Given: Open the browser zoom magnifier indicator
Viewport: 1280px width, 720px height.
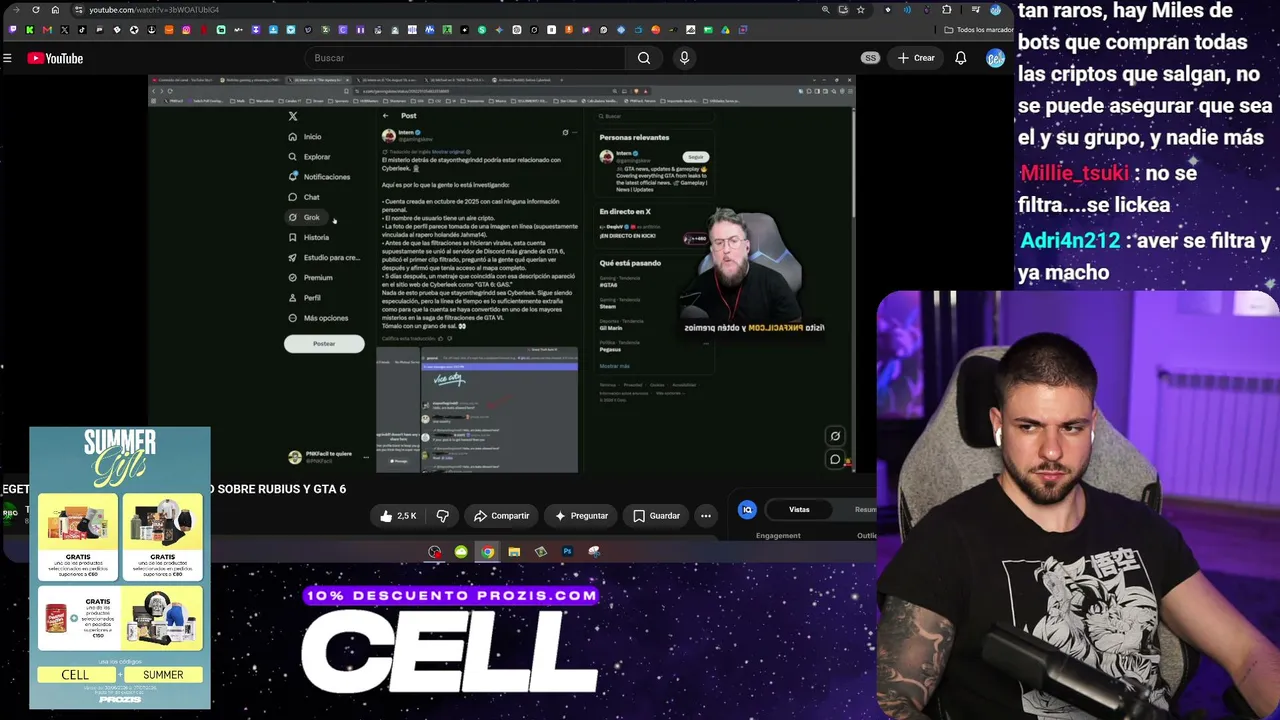Looking at the screenshot, I should 825,10.
